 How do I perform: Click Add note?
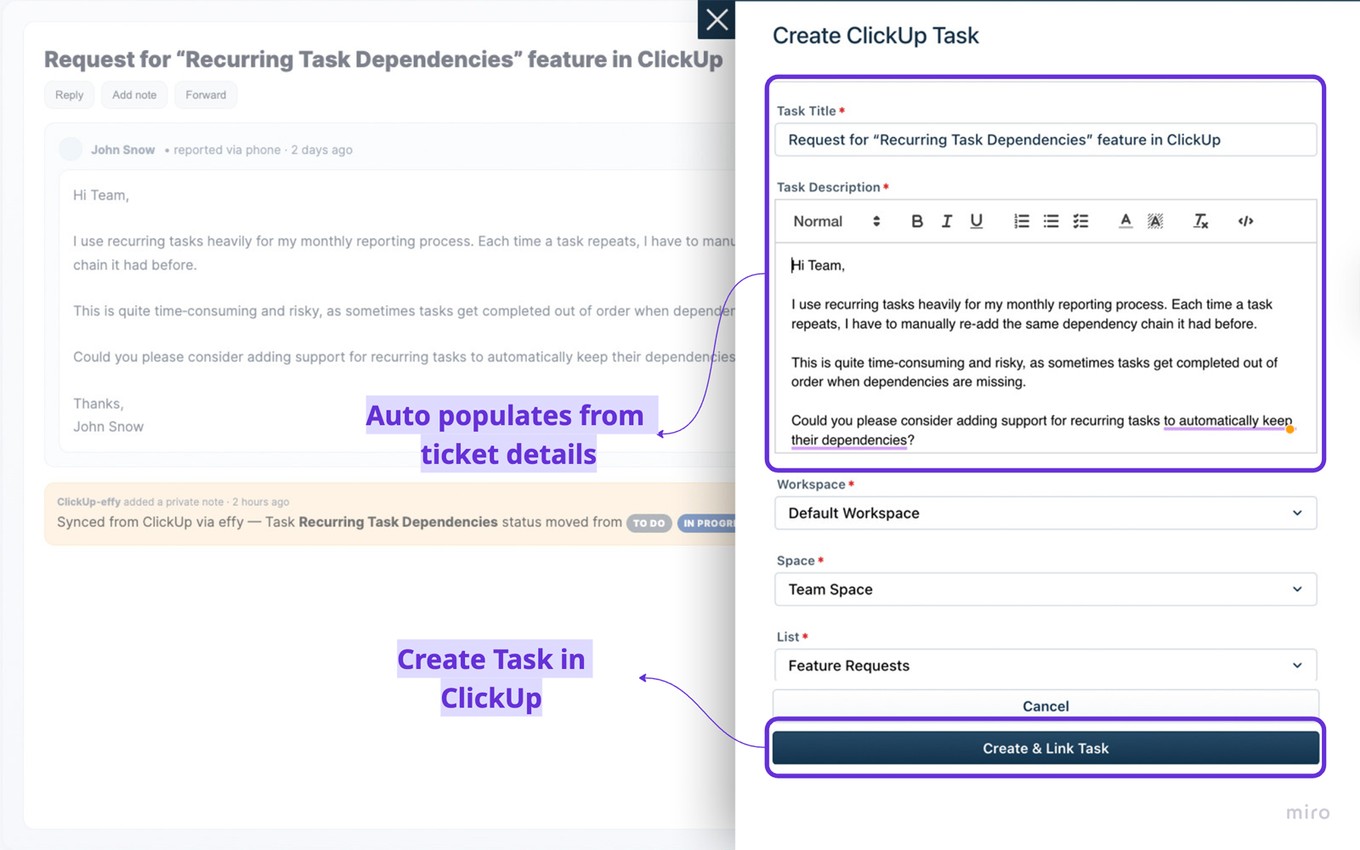pyautogui.click(x=134, y=94)
